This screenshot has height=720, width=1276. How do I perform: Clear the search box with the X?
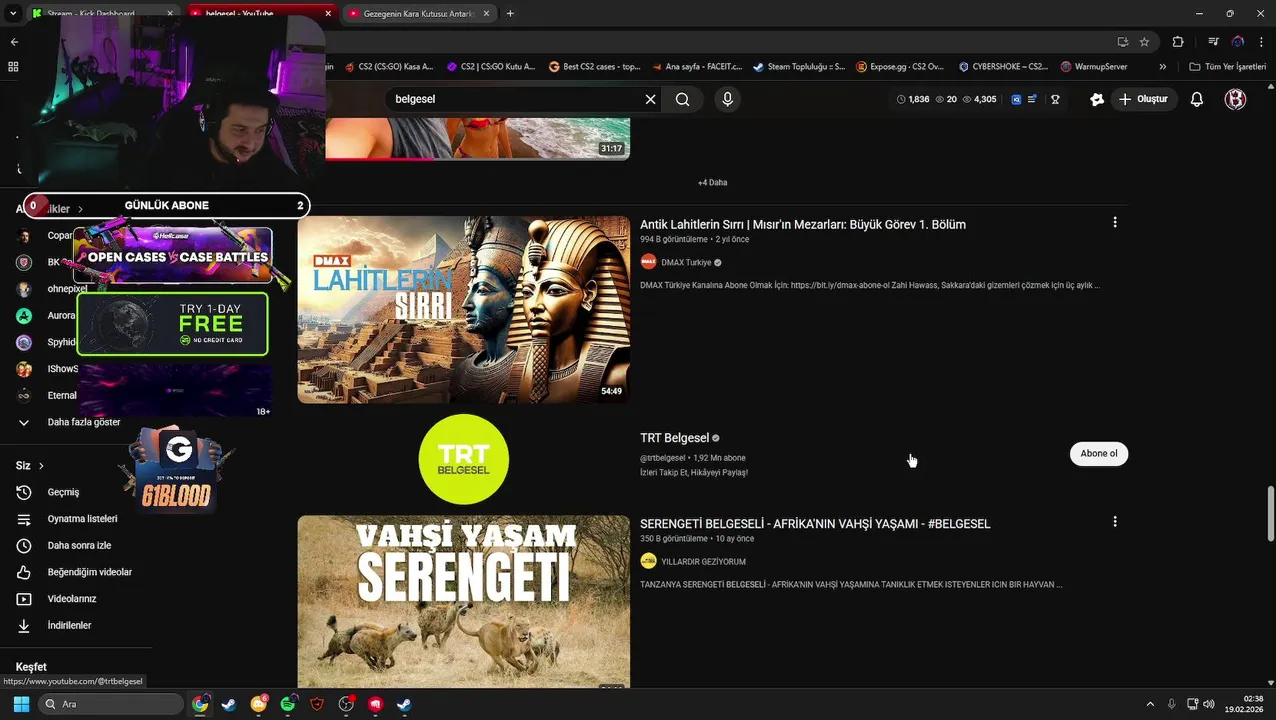click(650, 99)
